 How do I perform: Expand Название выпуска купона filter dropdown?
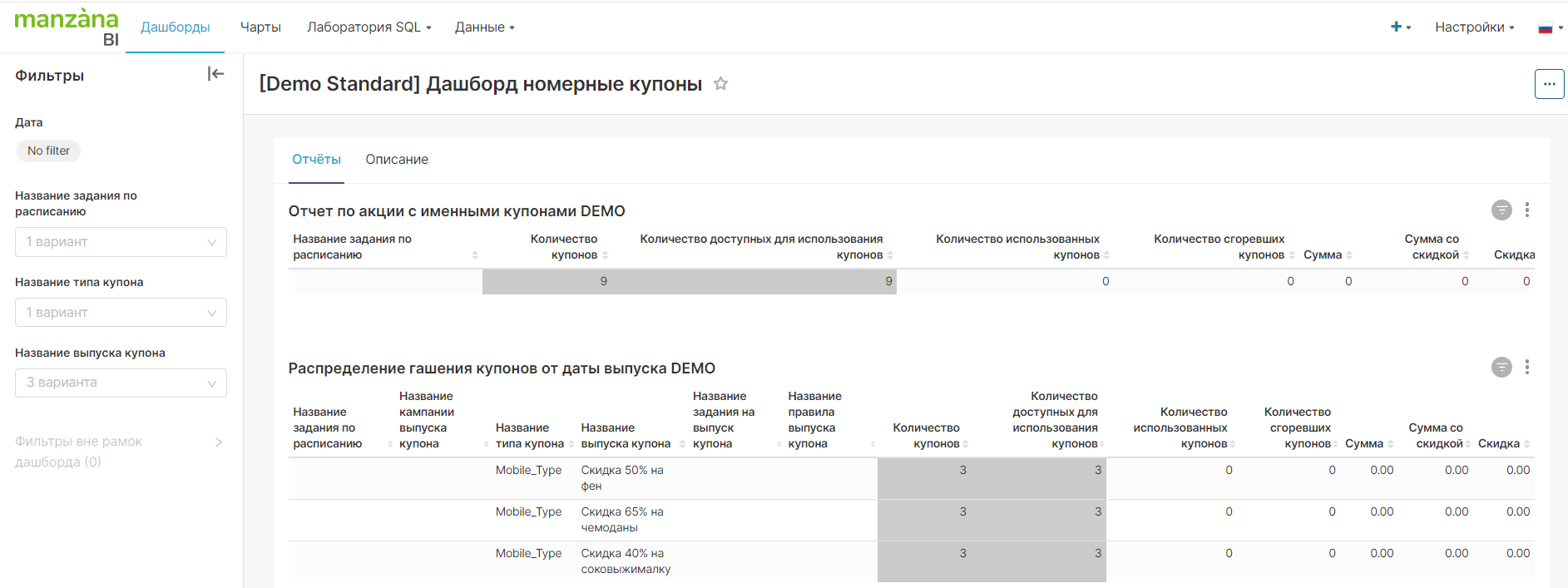coord(121,383)
